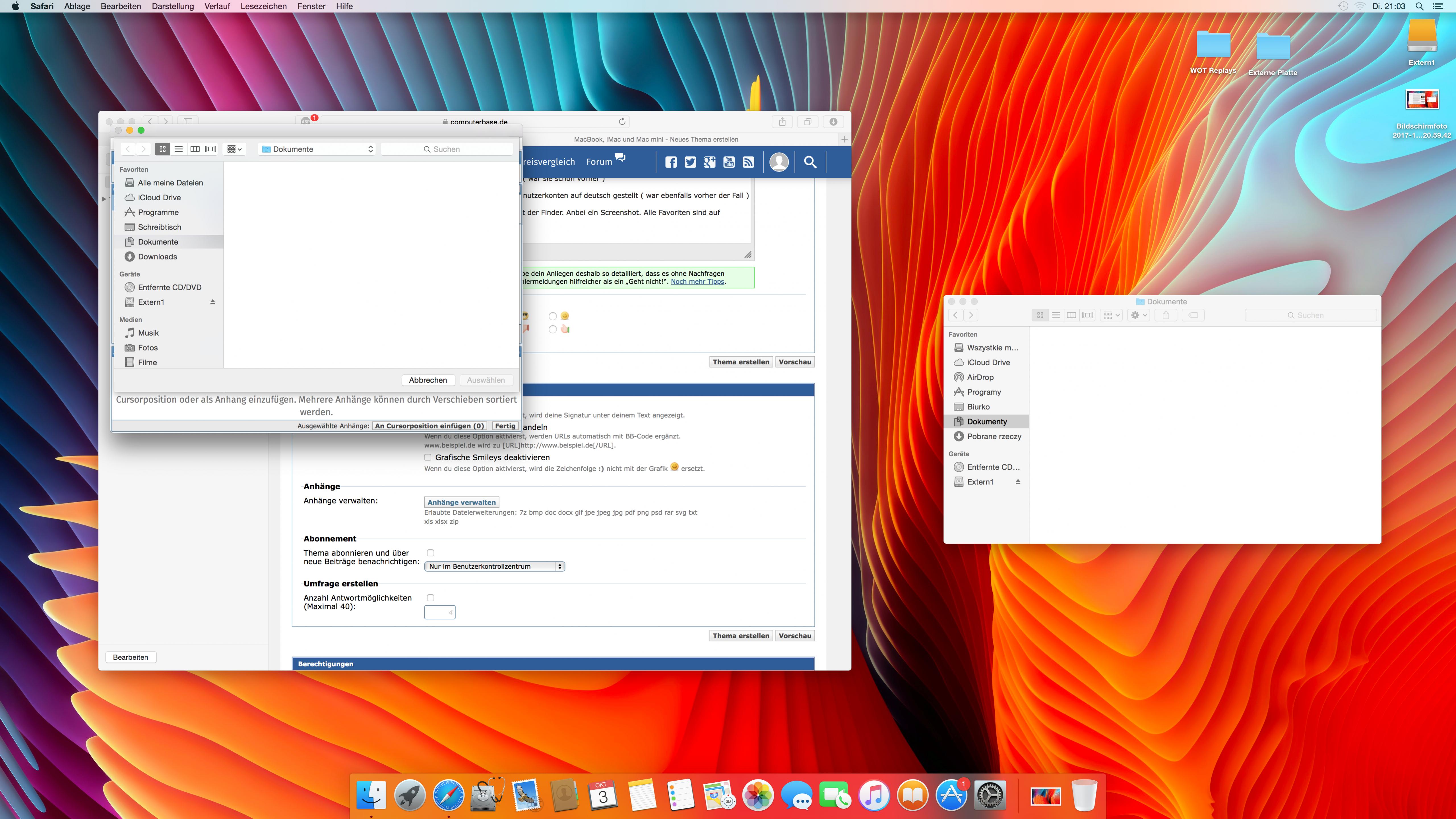Click the Anhänge verwalten button

click(x=462, y=502)
